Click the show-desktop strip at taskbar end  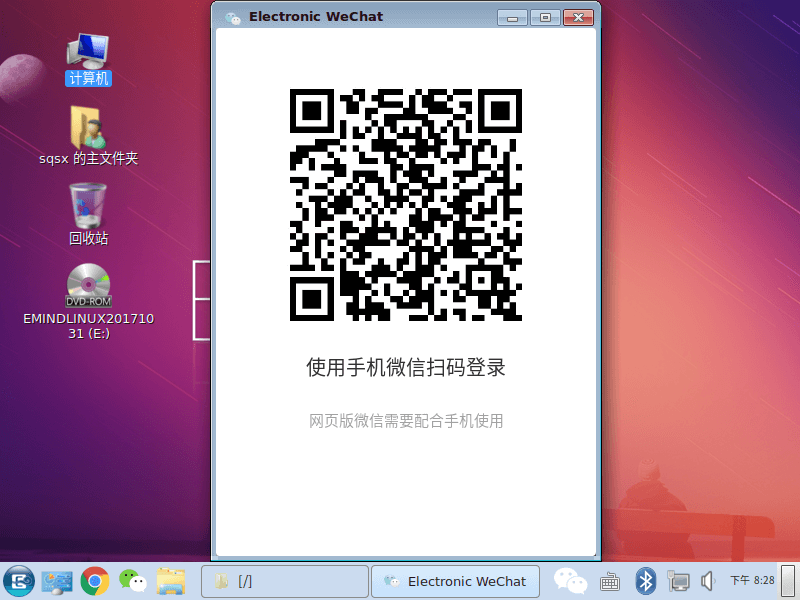(788, 581)
